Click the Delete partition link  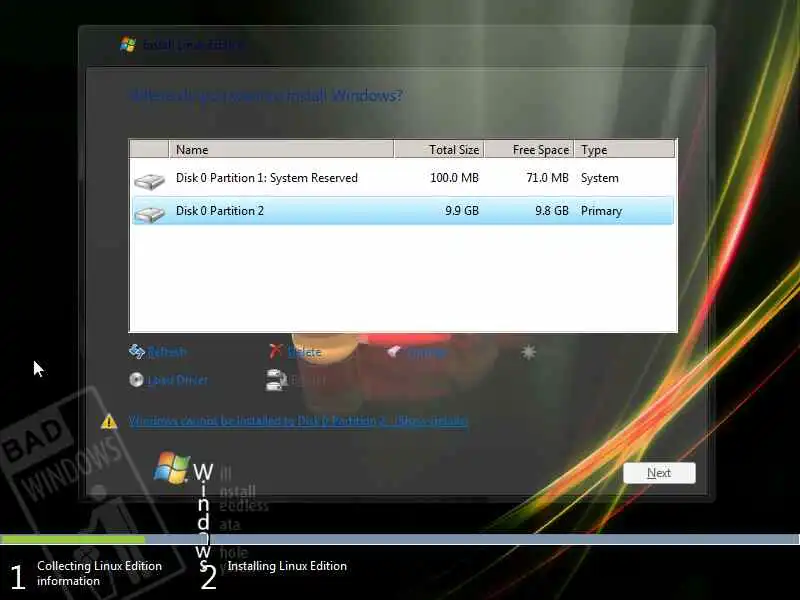click(x=304, y=352)
